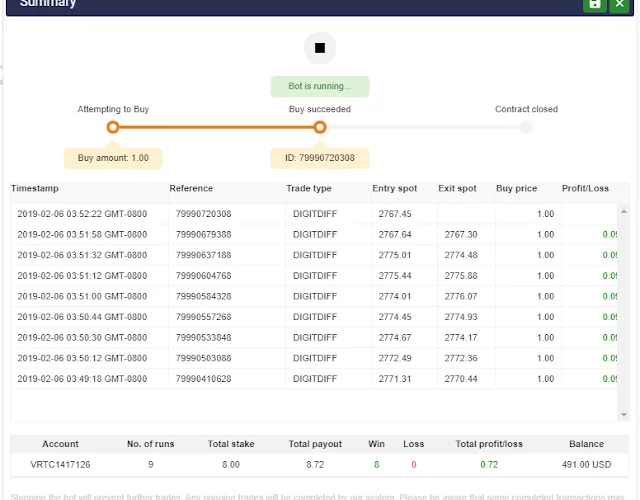Click the 'Attempting to Buy' progress marker
This screenshot has height=500, width=640.
113,127
